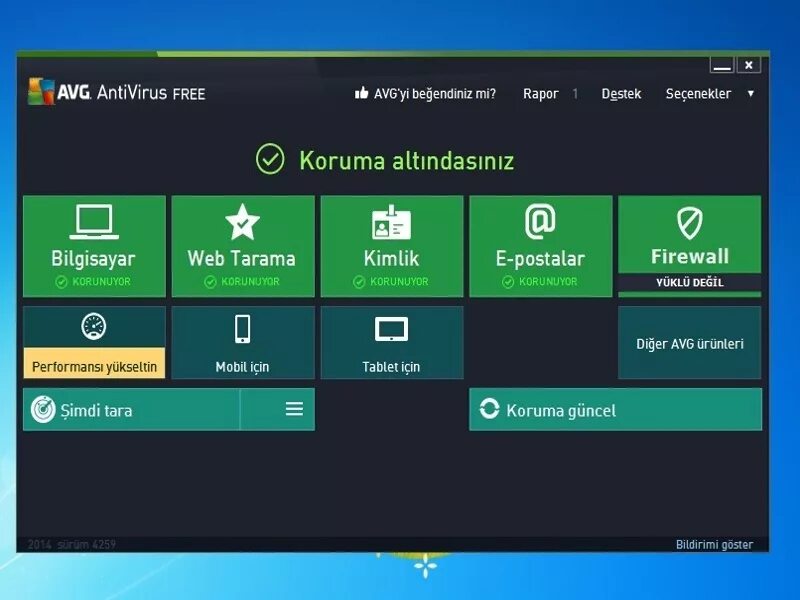The image size is (800, 600).
Task: Click the Web Tarama star icon
Action: (242, 222)
